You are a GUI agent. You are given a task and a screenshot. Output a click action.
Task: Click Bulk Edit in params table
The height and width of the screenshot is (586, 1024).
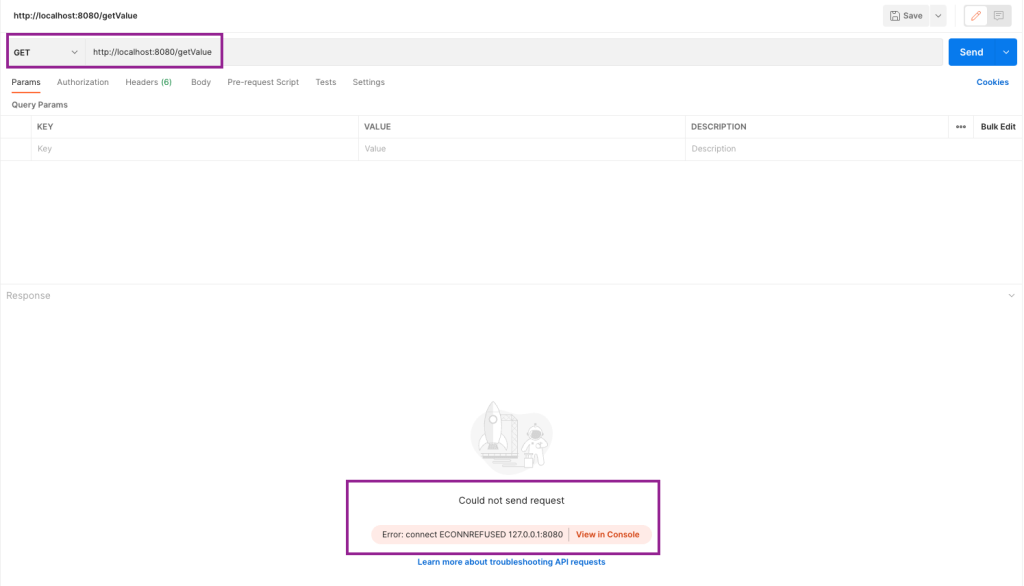click(x=998, y=127)
